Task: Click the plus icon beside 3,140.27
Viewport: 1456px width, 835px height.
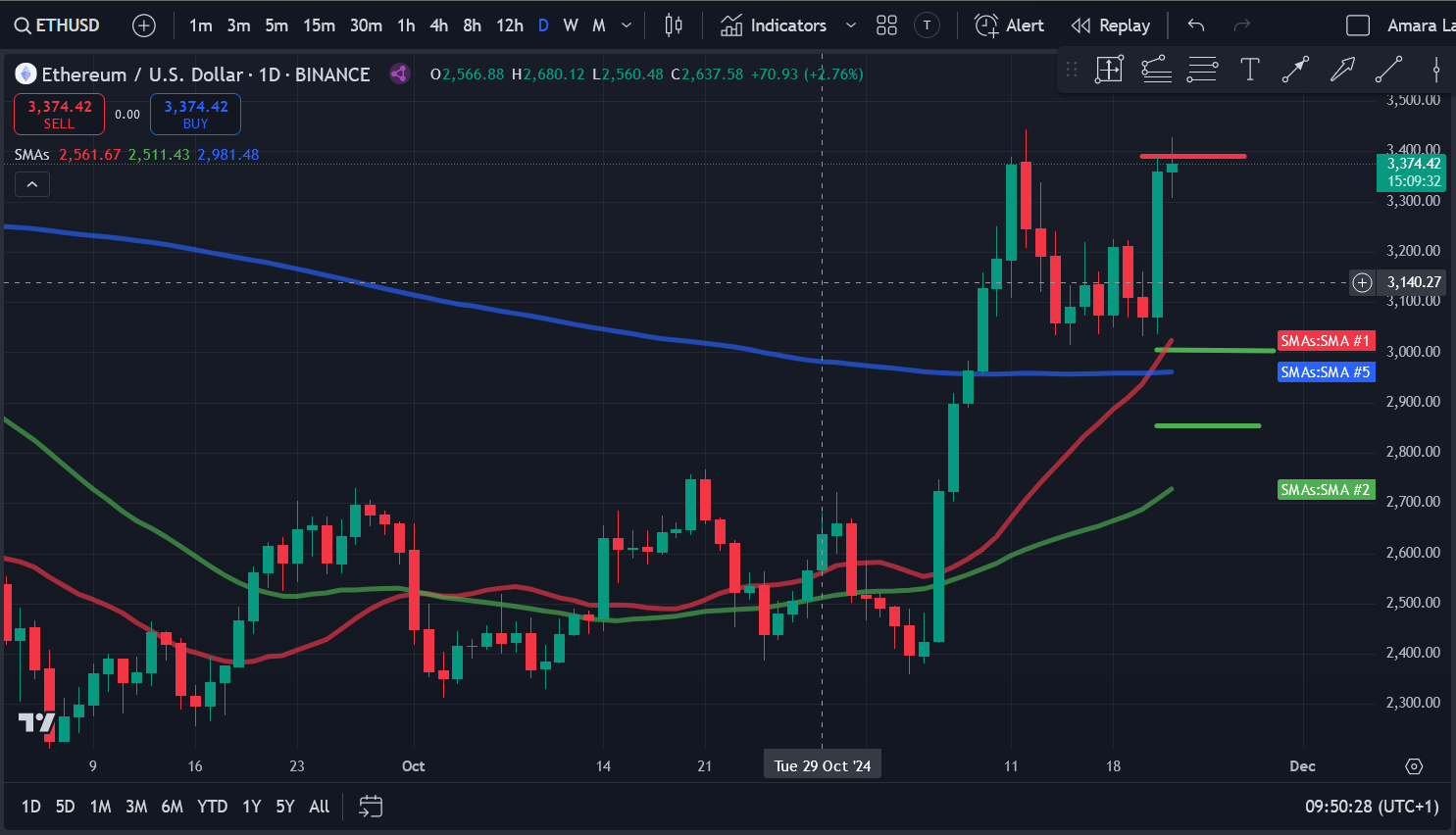Action: click(1363, 283)
